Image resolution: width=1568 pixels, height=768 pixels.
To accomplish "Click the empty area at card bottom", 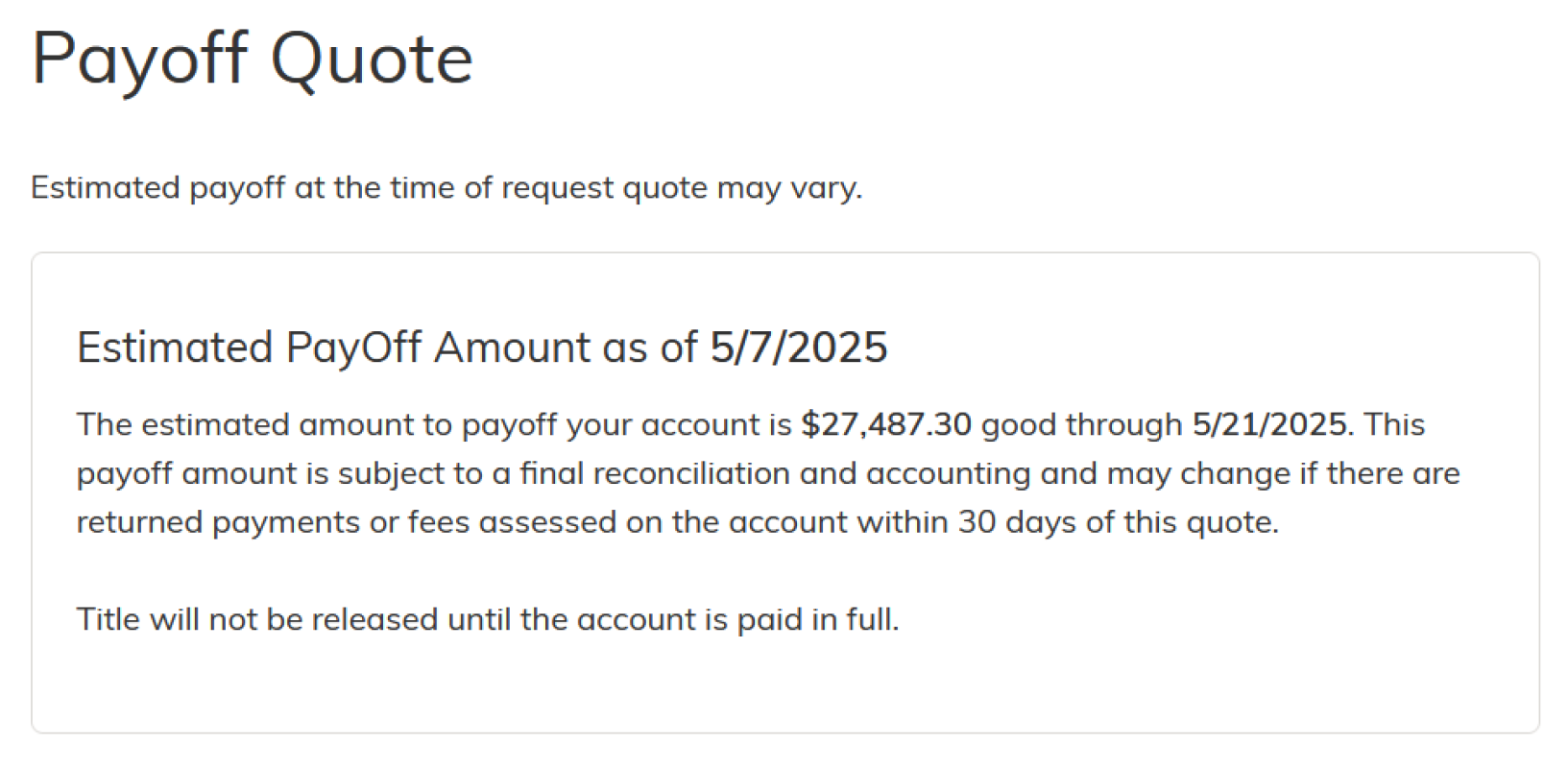I will click(x=784, y=691).
